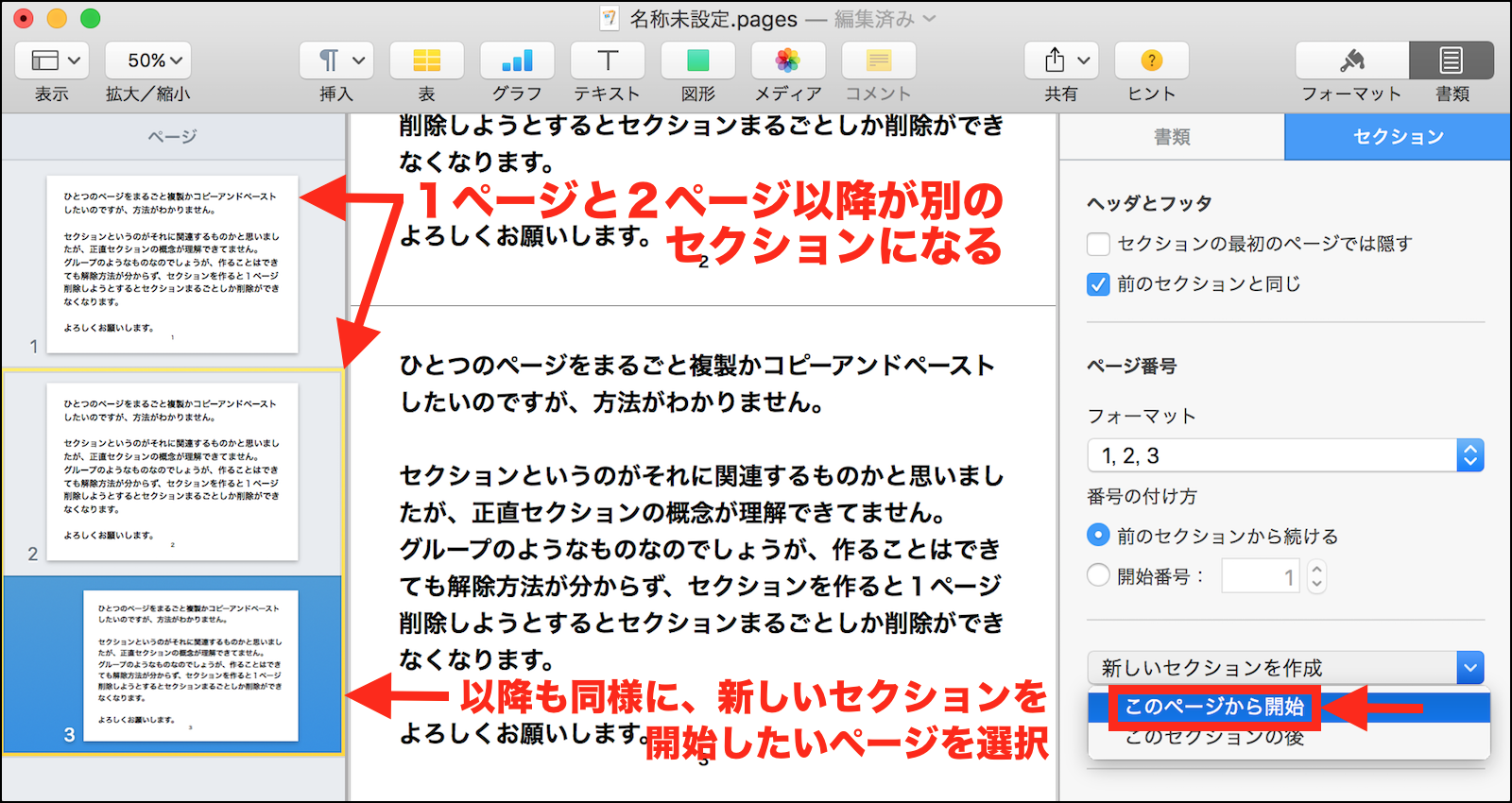This screenshot has width=1512, height=803.
Task: Click the 挿入 (Insert) paragraph icon
Action: [335, 60]
